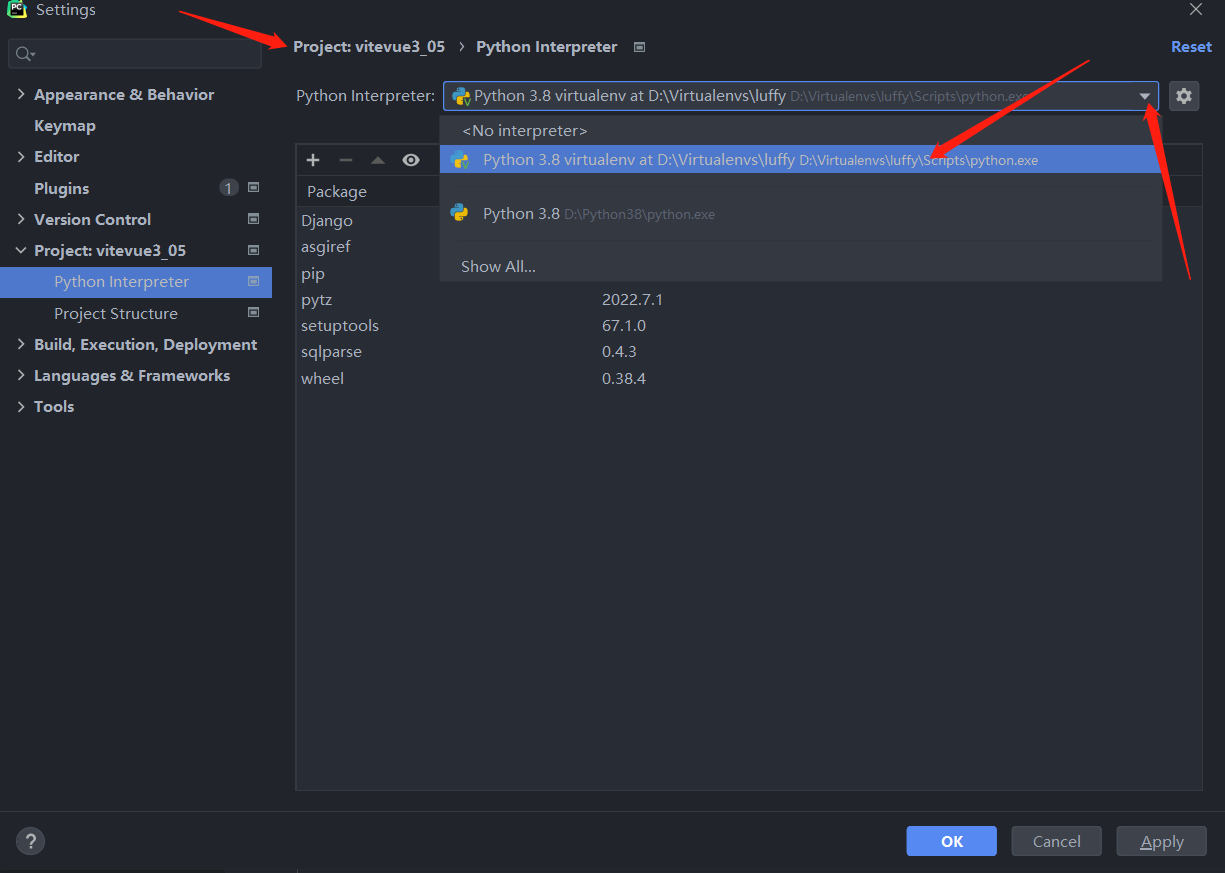This screenshot has height=873, width=1225.
Task: Click the PyCharm logo in the title bar
Action: click(x=17, y=9)
